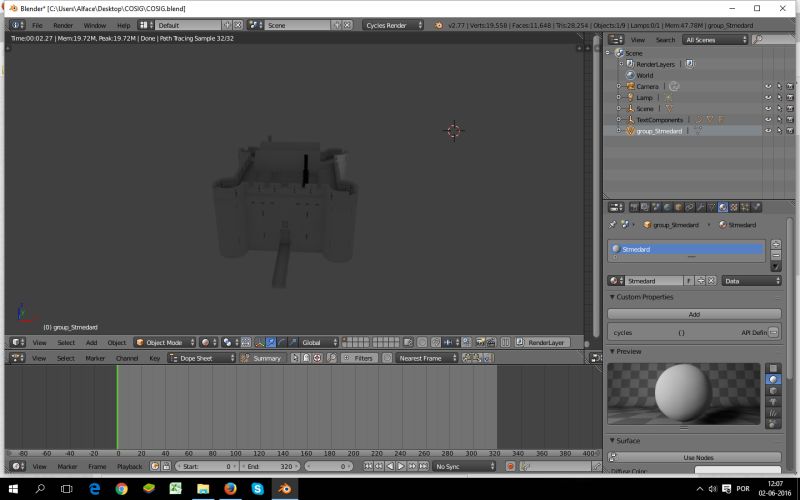Toggle visibility eye for group_Stmedard
The height and width of the screenshot is (500, 800).
click(768, 131)
